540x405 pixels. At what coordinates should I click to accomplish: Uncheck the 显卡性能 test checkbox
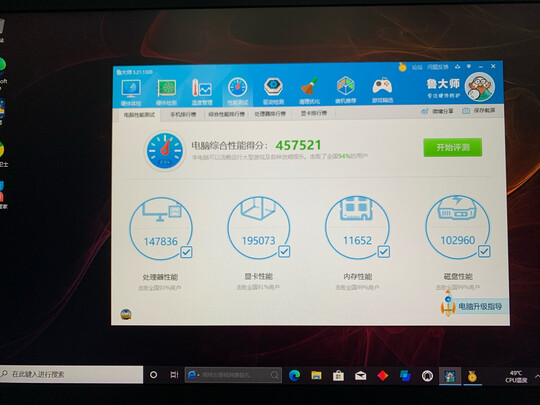pos(284,251)
